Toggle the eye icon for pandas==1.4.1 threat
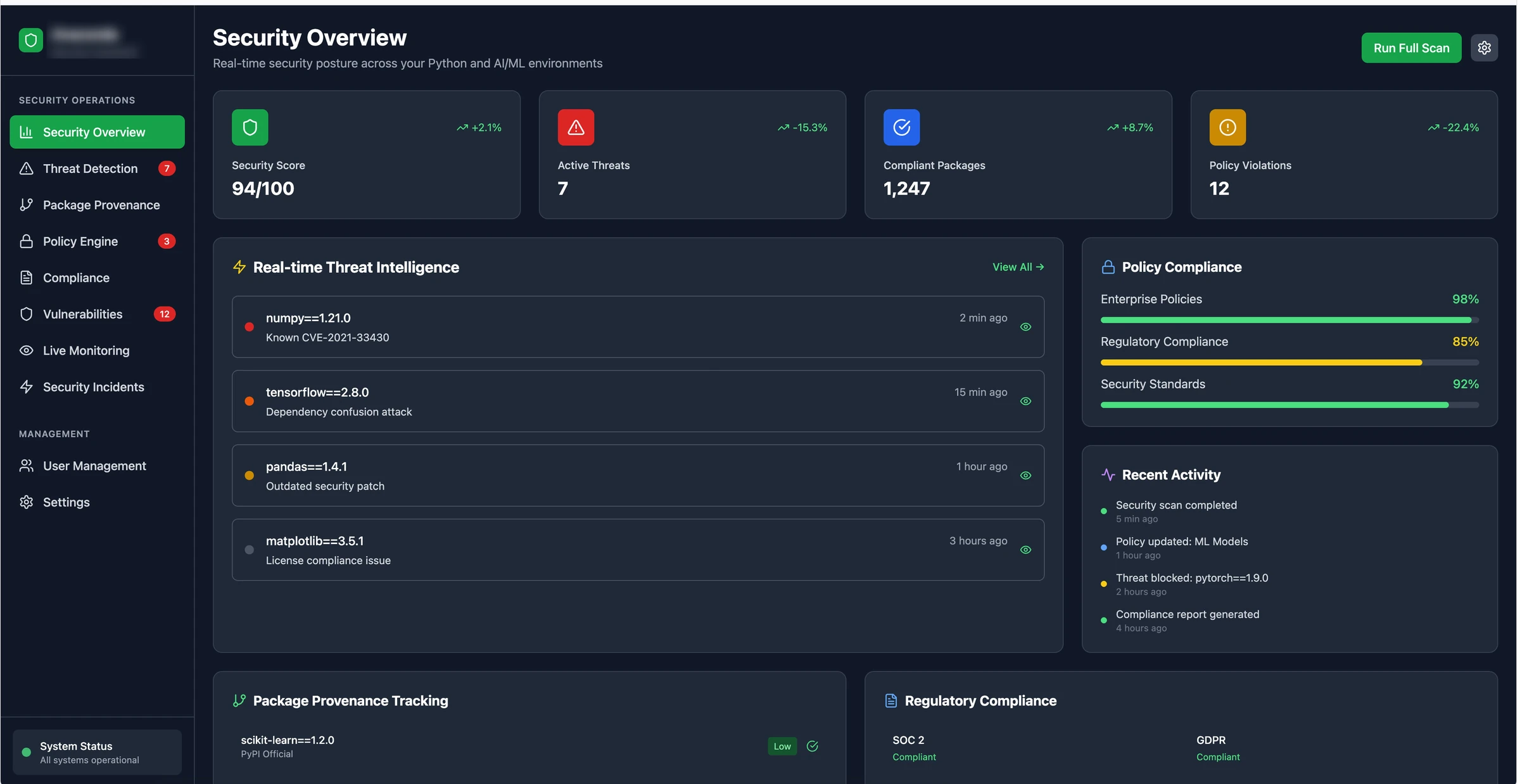 coord(1025,475)
